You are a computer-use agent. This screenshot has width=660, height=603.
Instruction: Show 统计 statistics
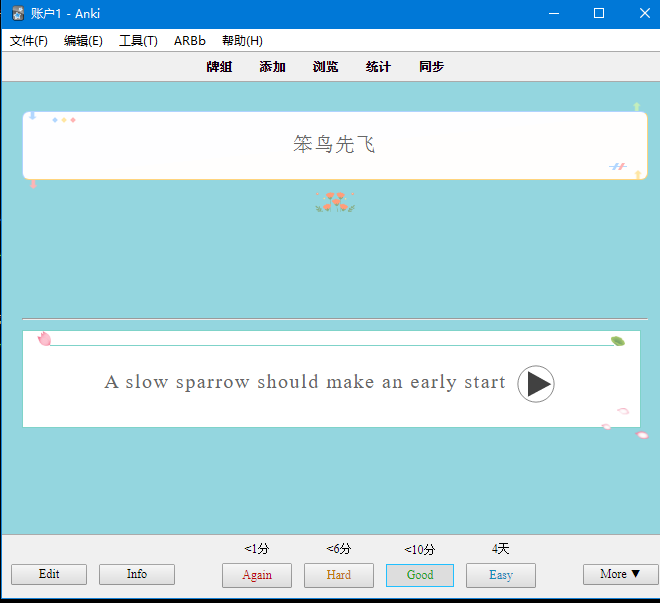378,66
